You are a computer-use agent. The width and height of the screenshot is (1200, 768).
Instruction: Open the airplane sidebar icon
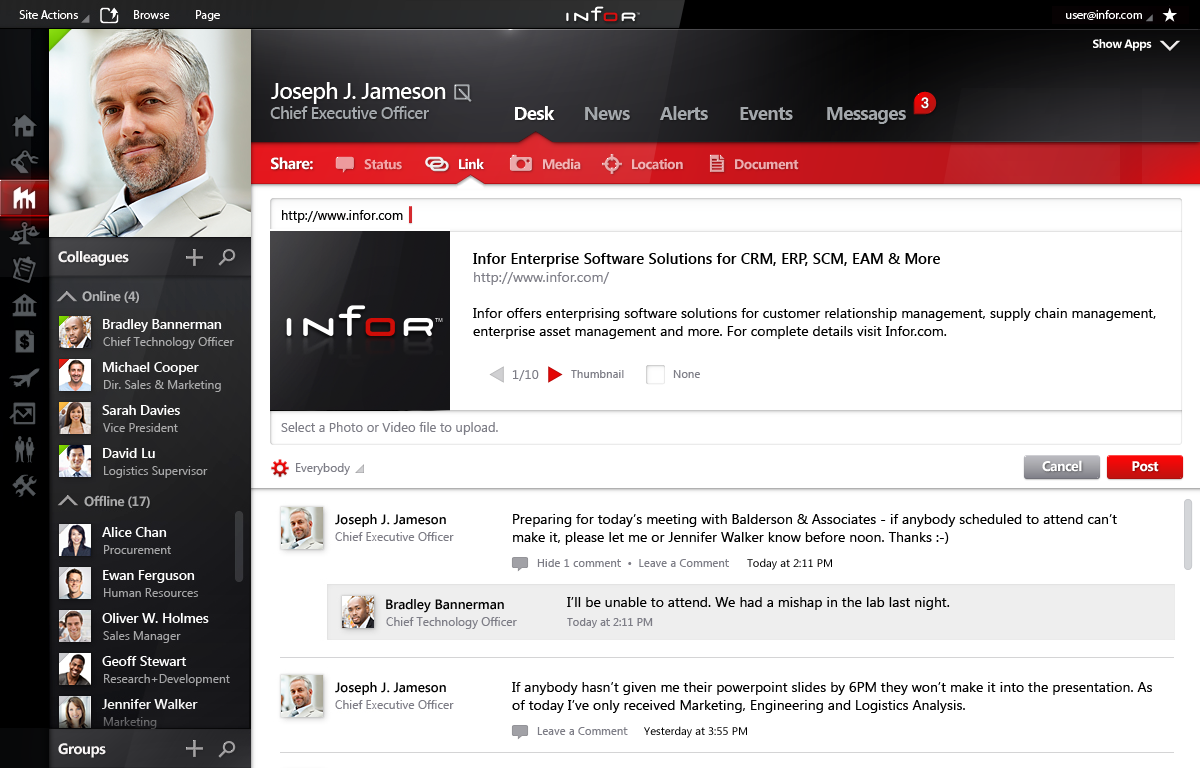pos(24,377)
